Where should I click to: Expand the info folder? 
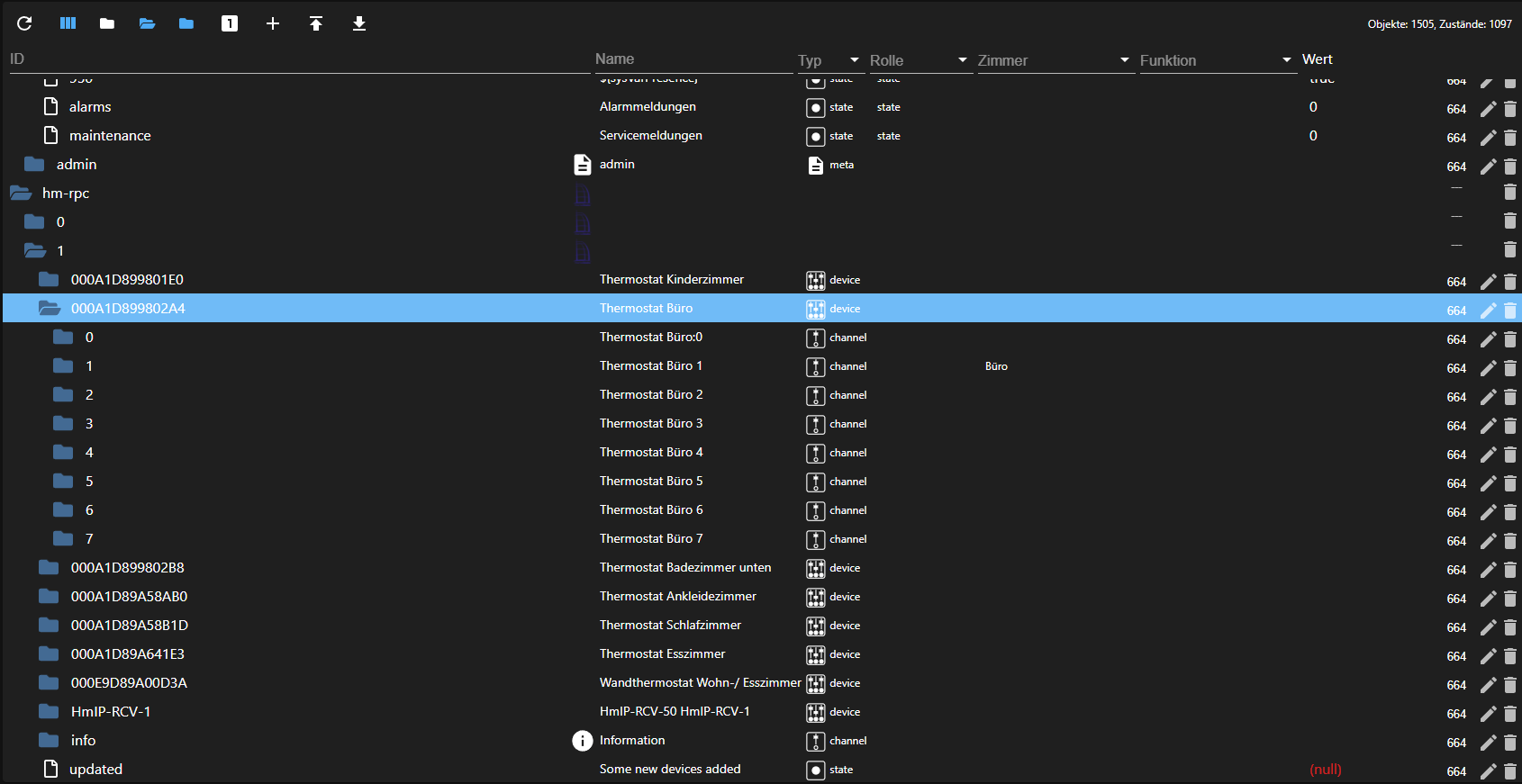coord(49,740)
